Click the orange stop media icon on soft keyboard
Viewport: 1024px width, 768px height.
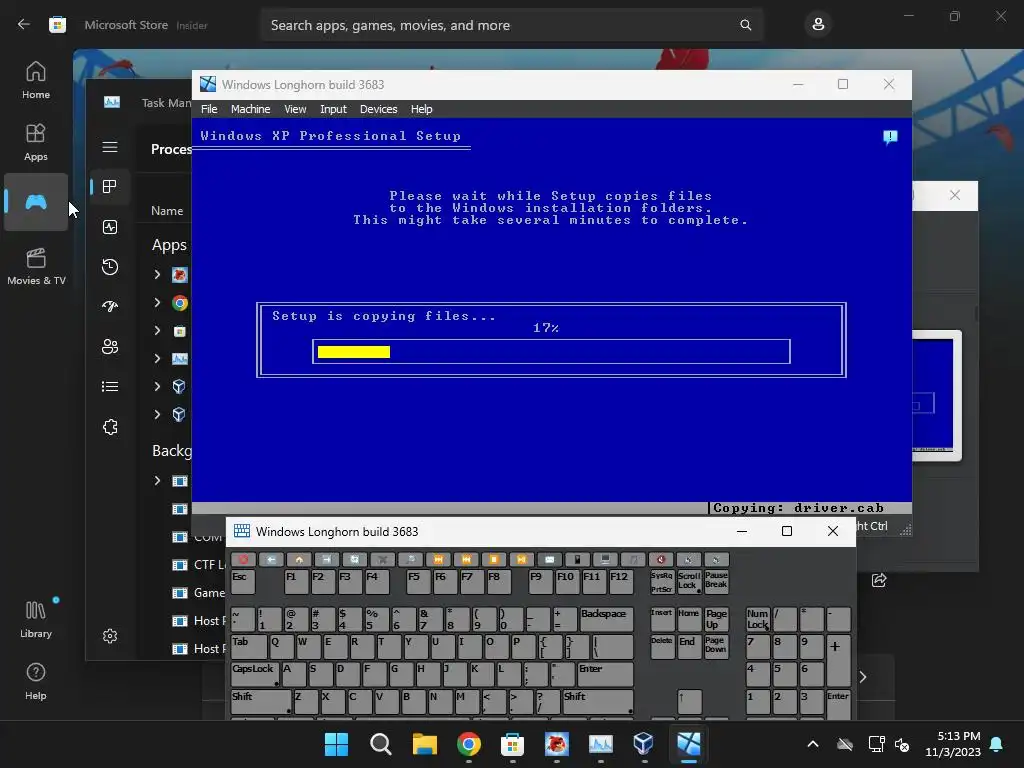click(494, 560)
